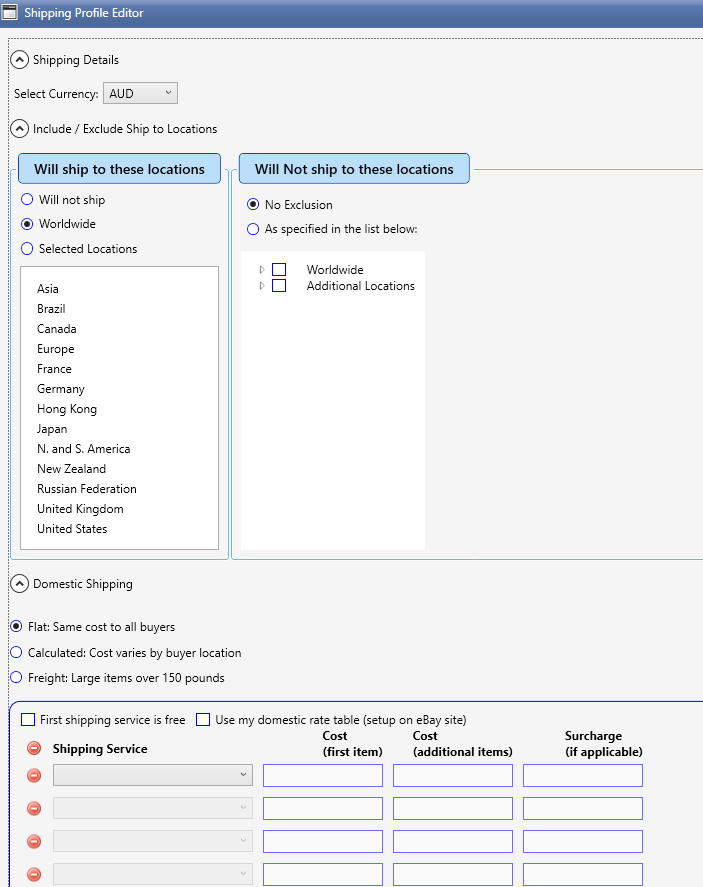The image size is (703, 887).
Task: Choose the Selected Locations radio option
Action: point(27,249)
